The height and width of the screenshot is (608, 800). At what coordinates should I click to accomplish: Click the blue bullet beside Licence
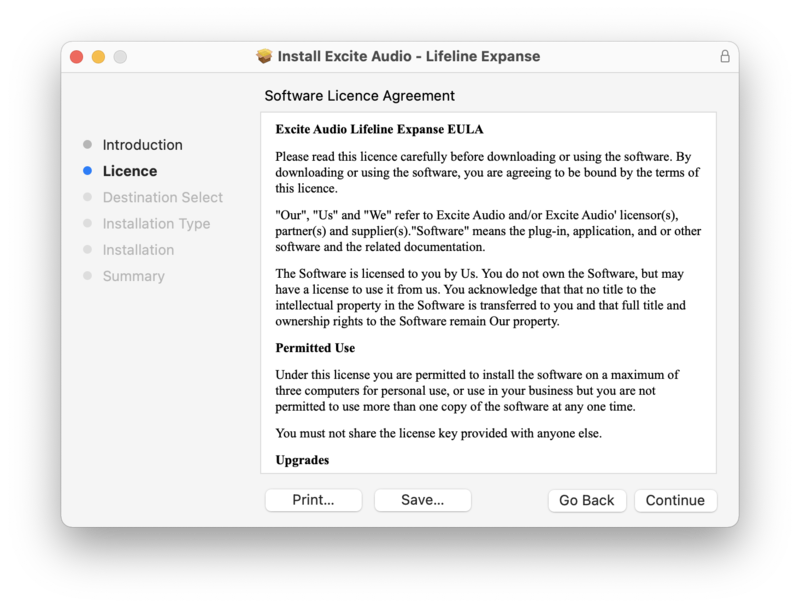coord(88,171)
